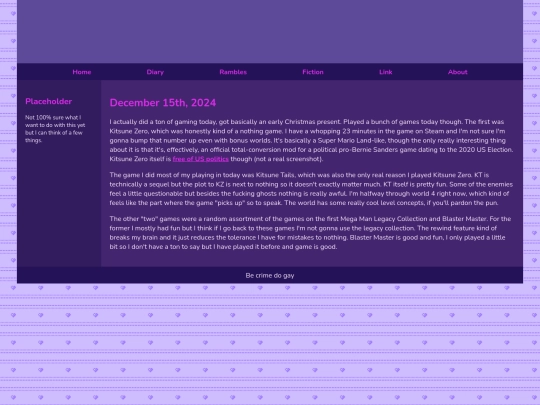
Task: Open the Link nav item
Action: (385, 72)
